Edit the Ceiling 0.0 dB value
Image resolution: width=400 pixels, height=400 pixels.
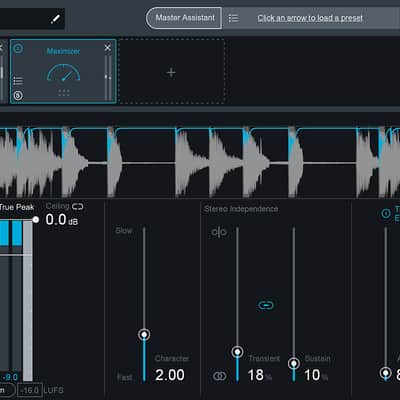tap(62, 220)
